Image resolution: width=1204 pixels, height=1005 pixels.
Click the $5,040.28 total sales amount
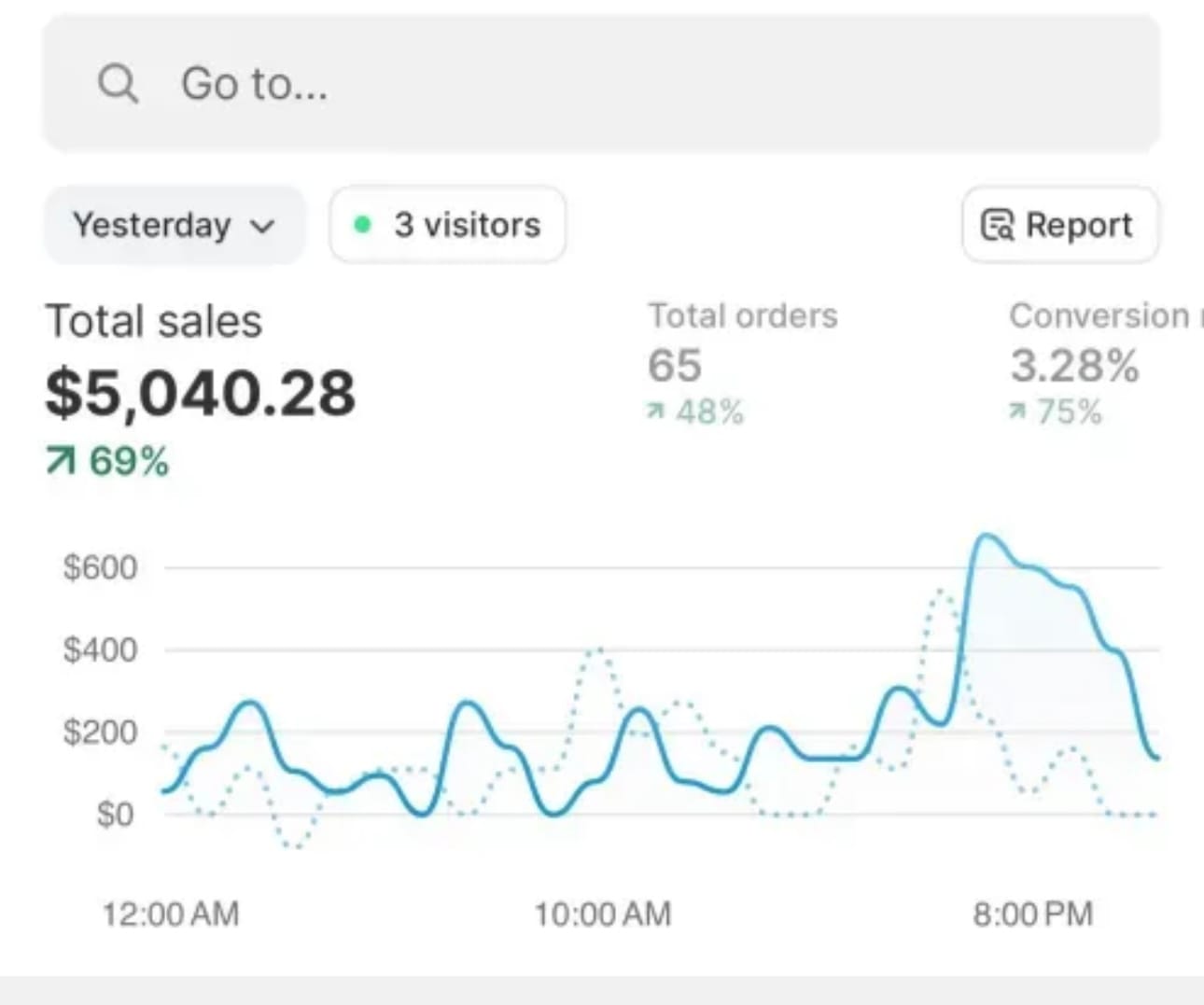201,393
